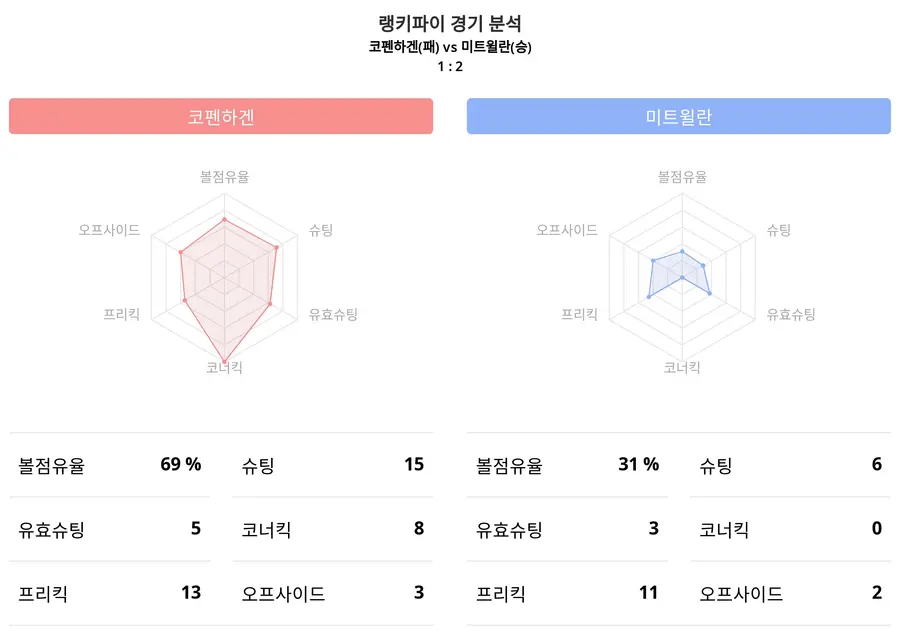Click 코펜하겐 radar chart 코너킥 axis label
Image resolution: width=900 pixels, height=635 pixels.
pos(225,368)
